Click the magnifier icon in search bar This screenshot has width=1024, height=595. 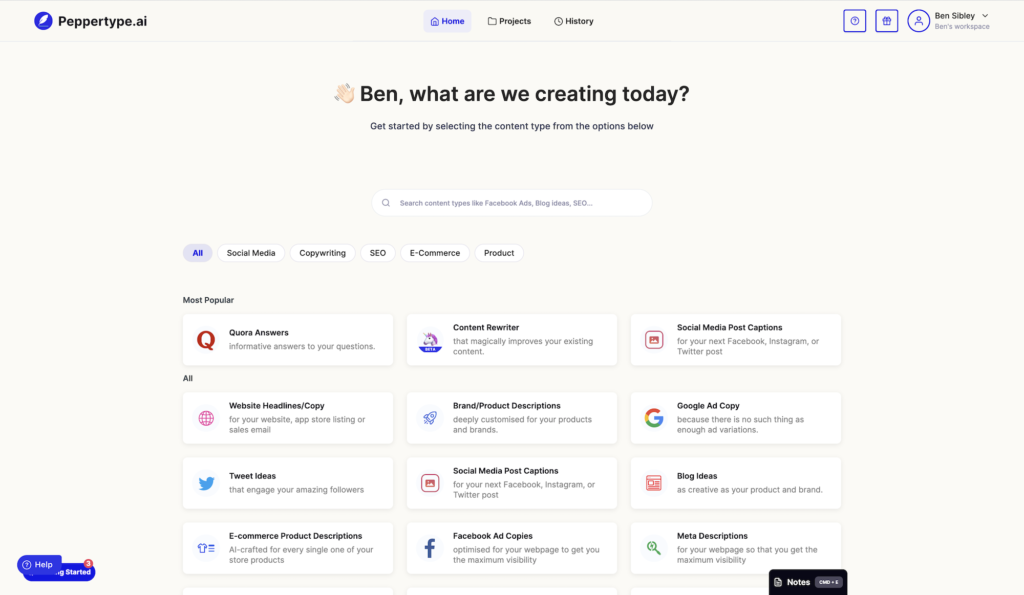[386, 203]
